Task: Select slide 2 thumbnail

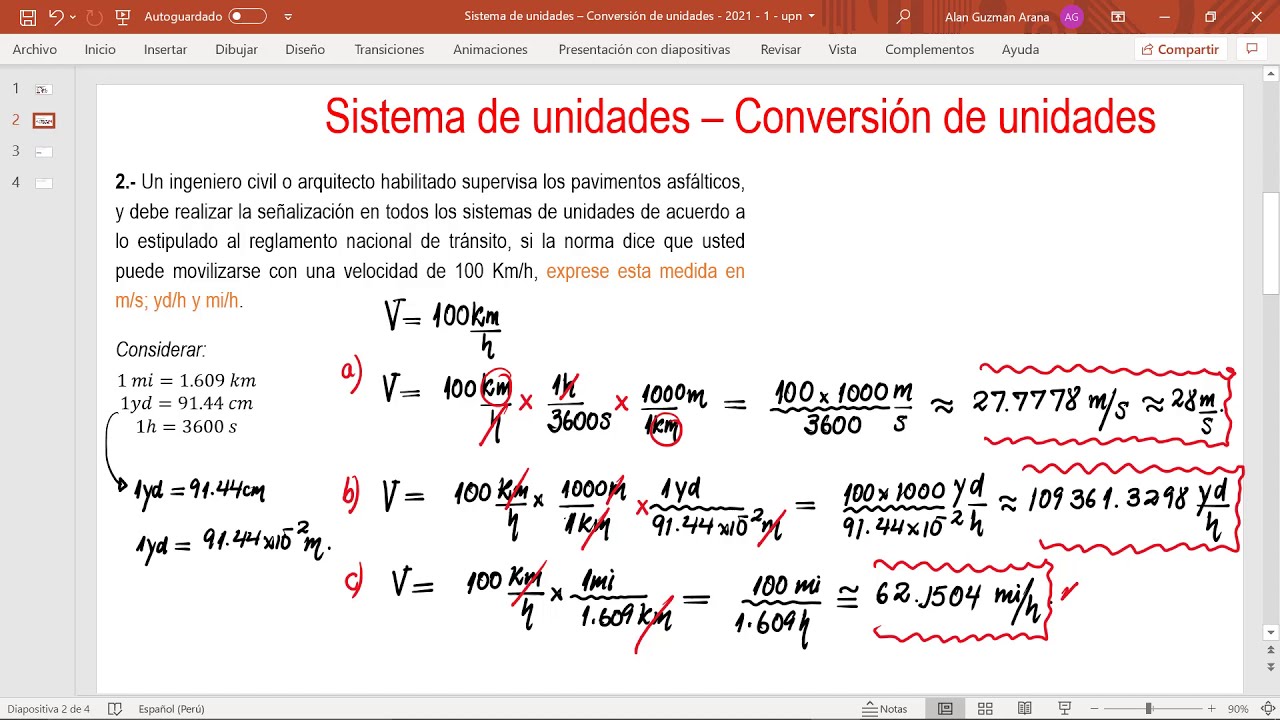Action: point(43,120)
